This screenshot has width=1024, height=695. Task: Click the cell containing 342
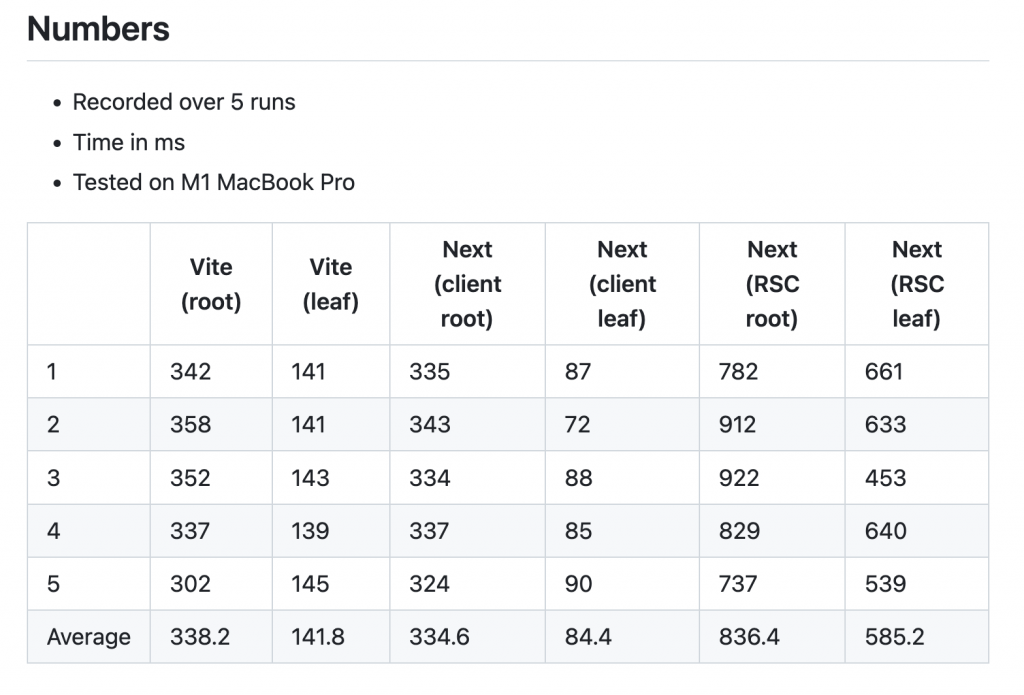[190, 372]
